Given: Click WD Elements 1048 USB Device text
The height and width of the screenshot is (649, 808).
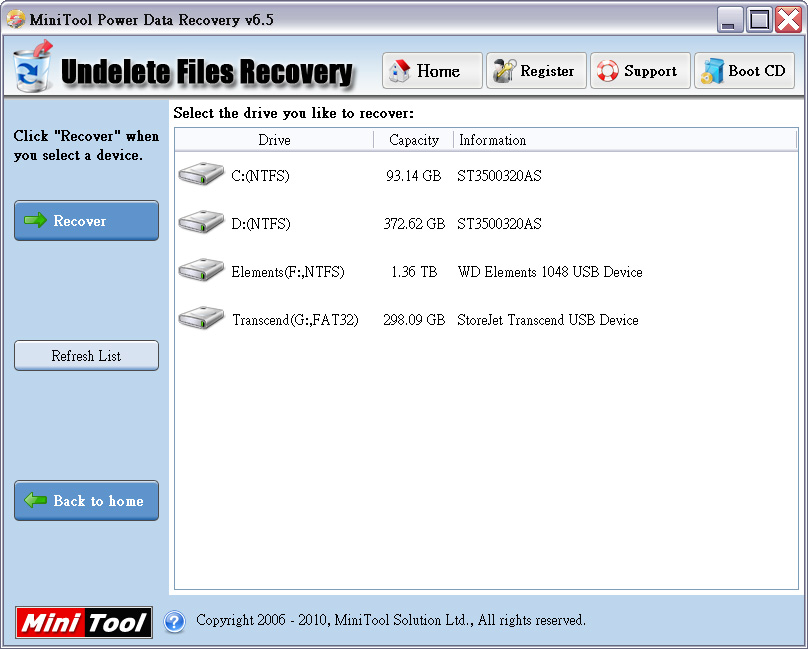Looking at the screenshot, I should tap(550, 272).
